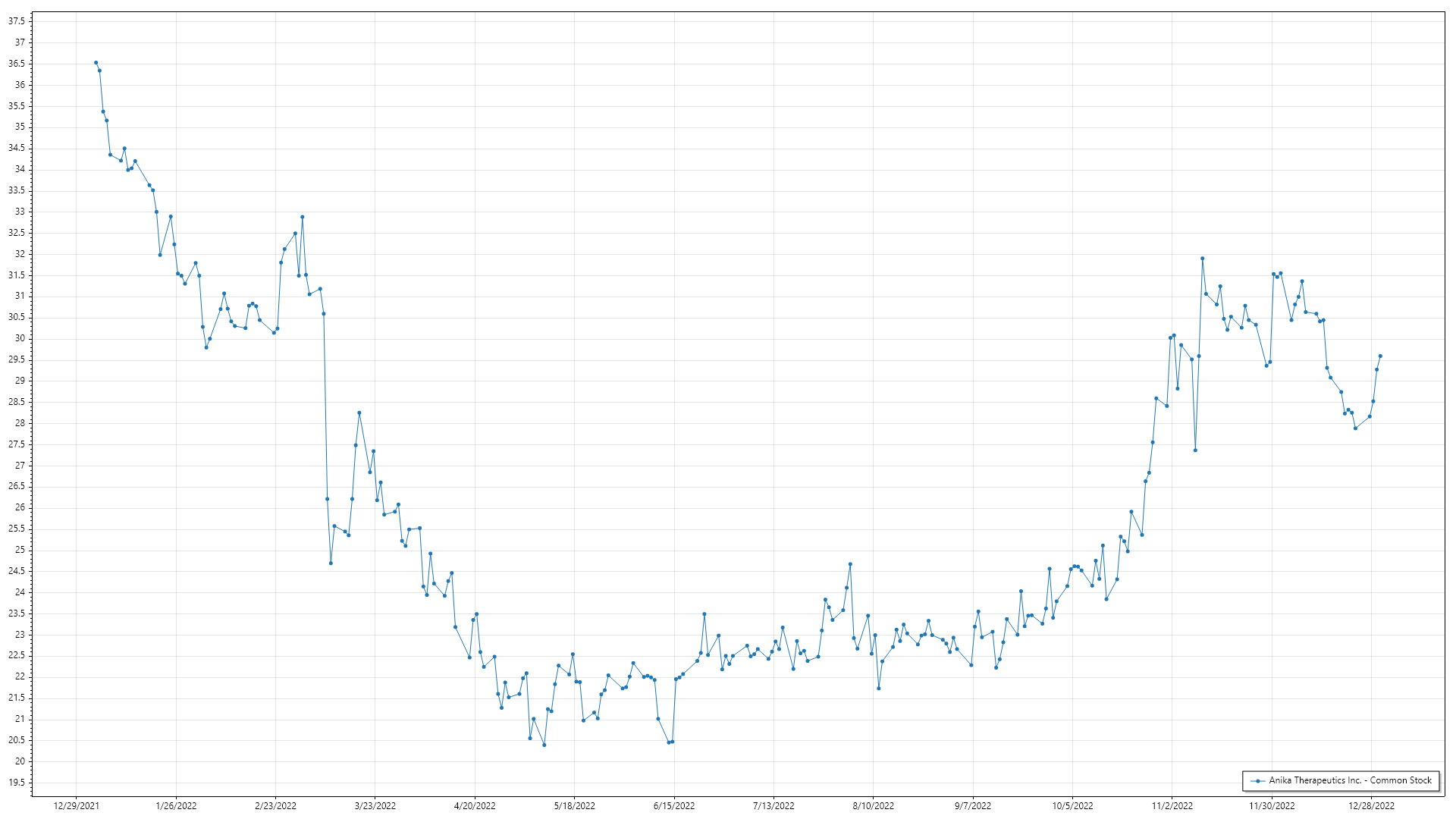This screenshot has height=819, width=1456.
Task: Click the Anika Therapeutics legend line marker
Action: pos(1259,781)
